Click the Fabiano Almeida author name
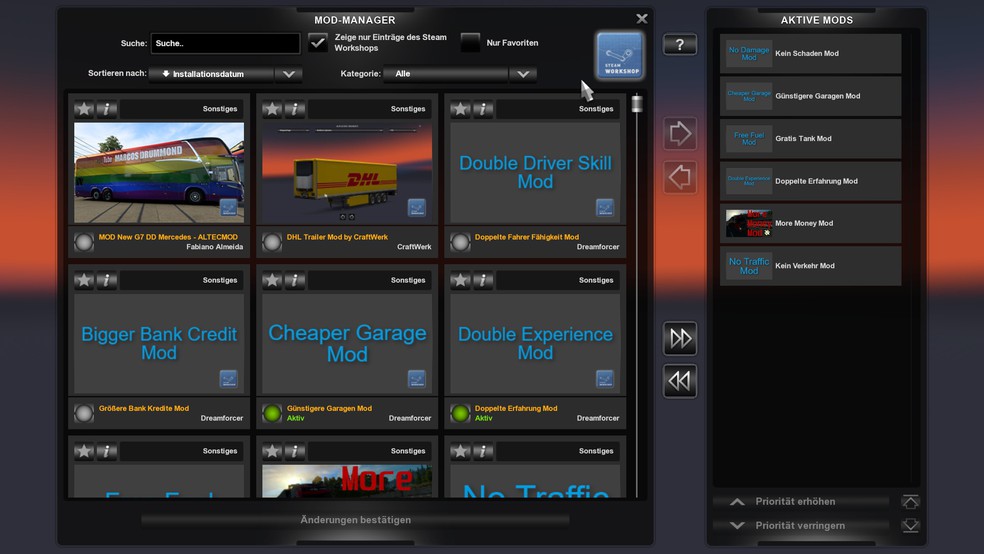 (215, 247)
